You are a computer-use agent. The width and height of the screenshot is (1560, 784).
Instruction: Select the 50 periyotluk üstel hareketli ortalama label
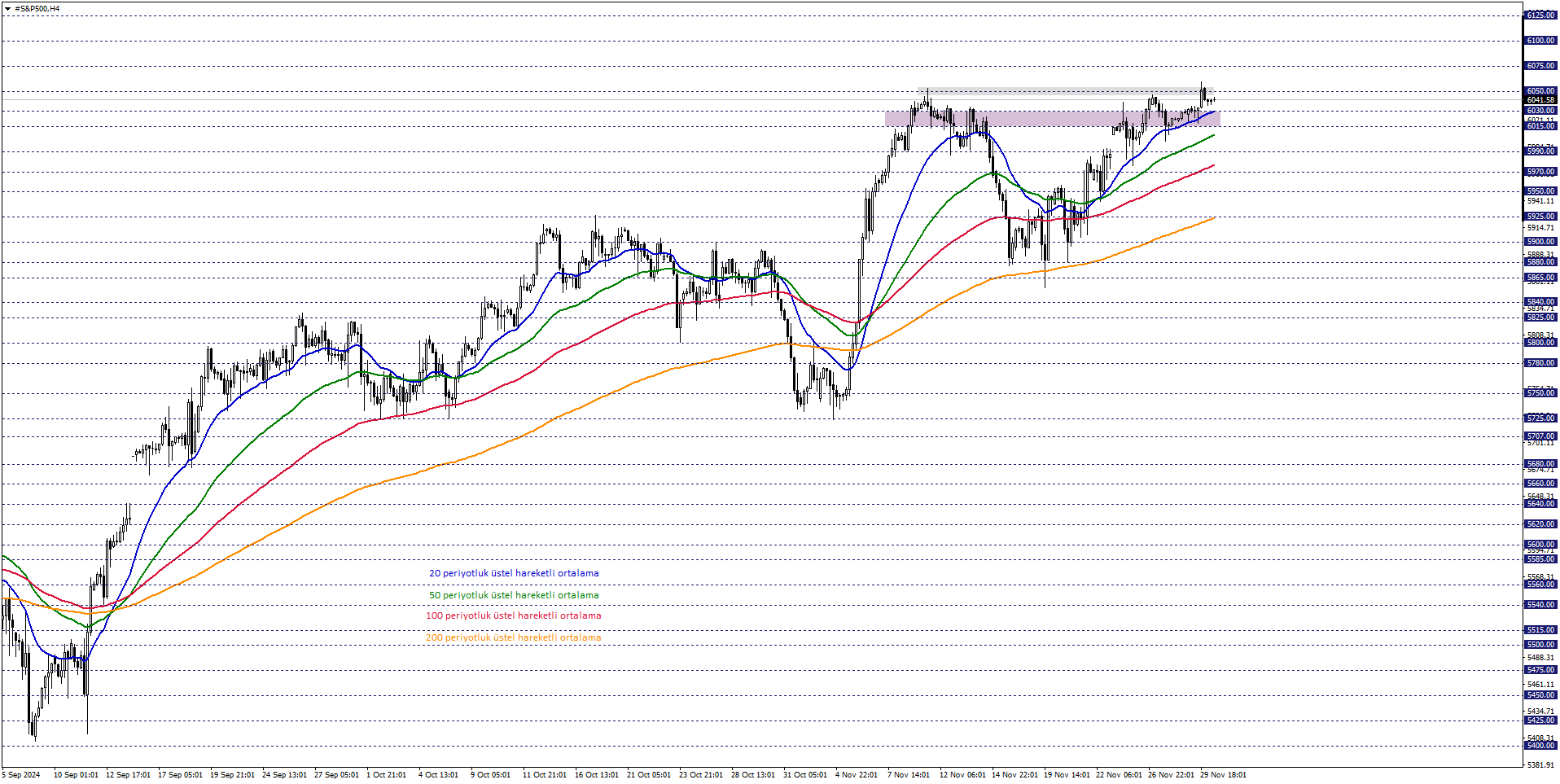click(514, 595)
